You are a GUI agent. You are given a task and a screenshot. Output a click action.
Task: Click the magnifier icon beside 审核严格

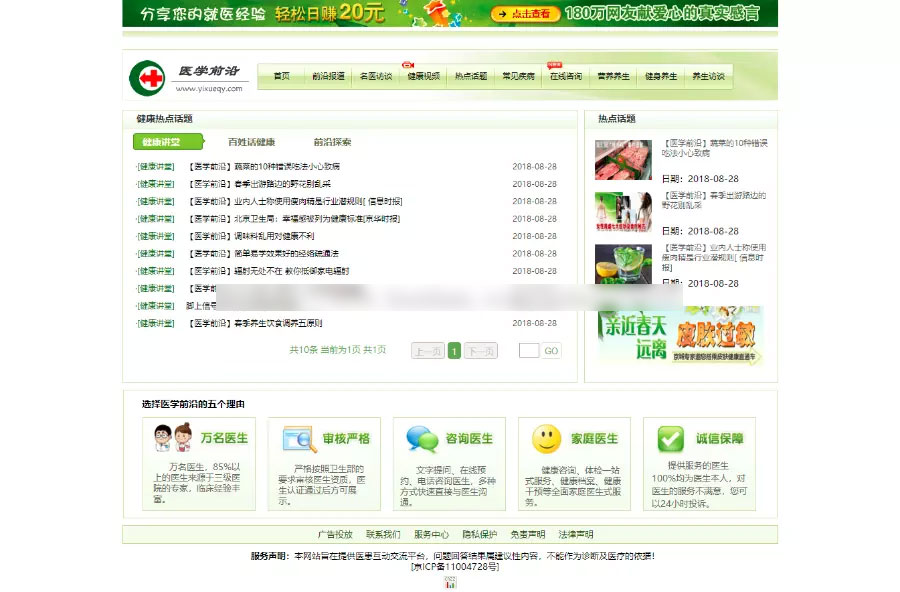(x=299, y=438)
